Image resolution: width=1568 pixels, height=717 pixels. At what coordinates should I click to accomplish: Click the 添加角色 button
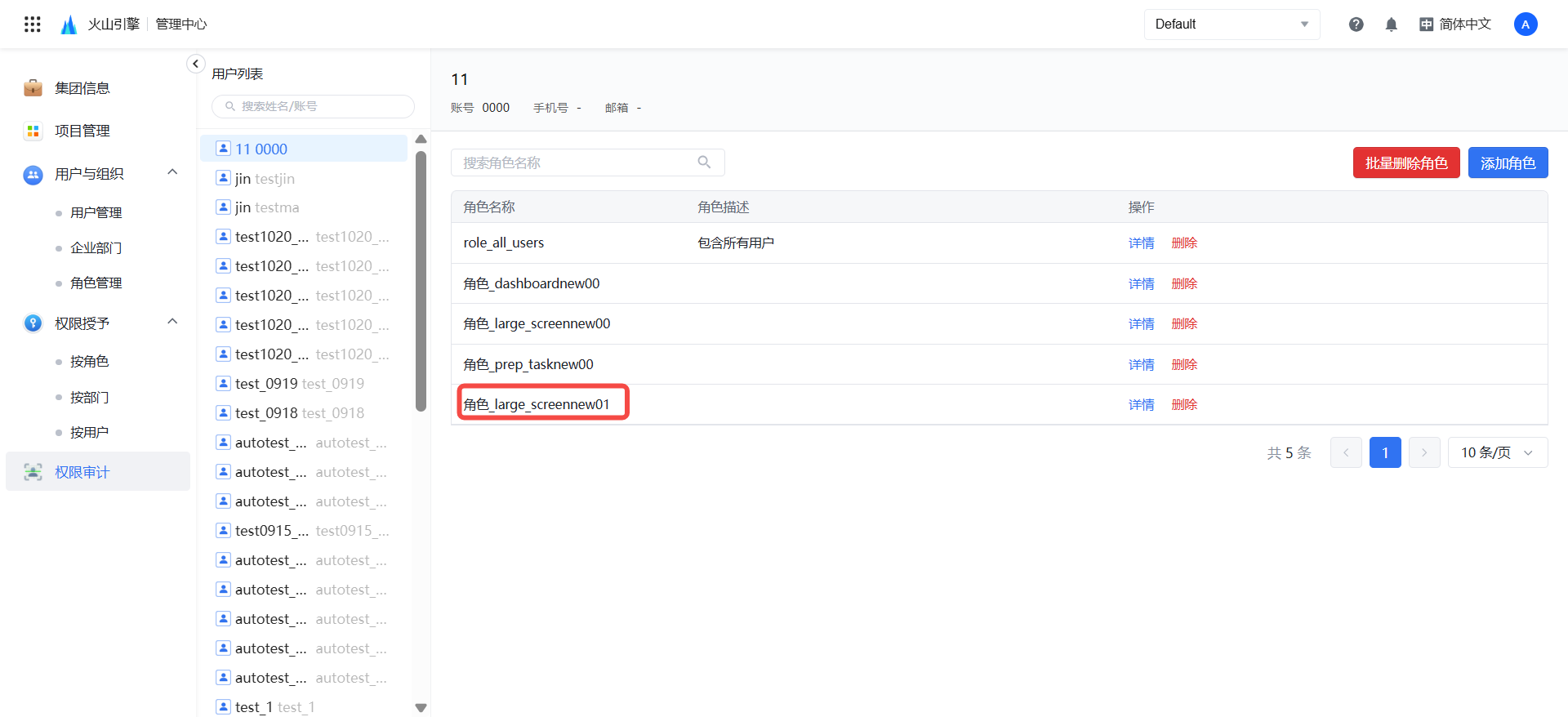click(1508, 163)
